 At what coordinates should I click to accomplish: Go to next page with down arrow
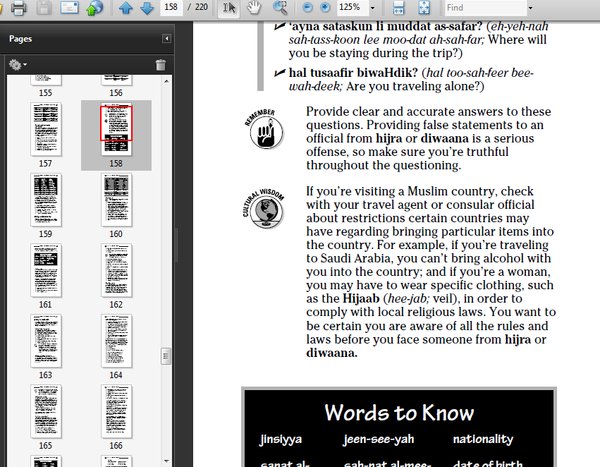[x=147, y=8]
